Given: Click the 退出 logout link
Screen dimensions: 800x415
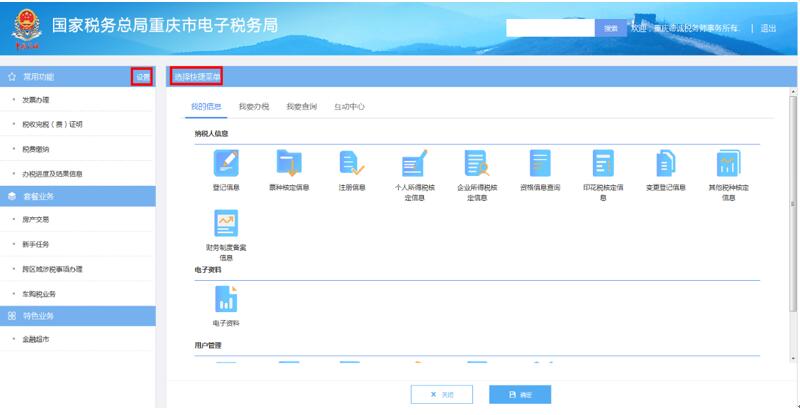Looking at the screenshot, I should (x=768, y=28).
